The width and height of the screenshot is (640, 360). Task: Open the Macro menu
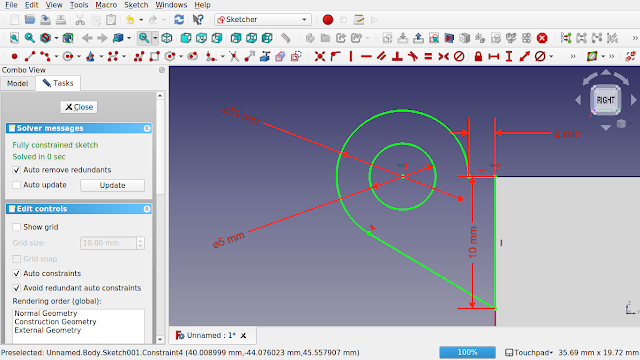pyautogui.click(x=106, y=5)
